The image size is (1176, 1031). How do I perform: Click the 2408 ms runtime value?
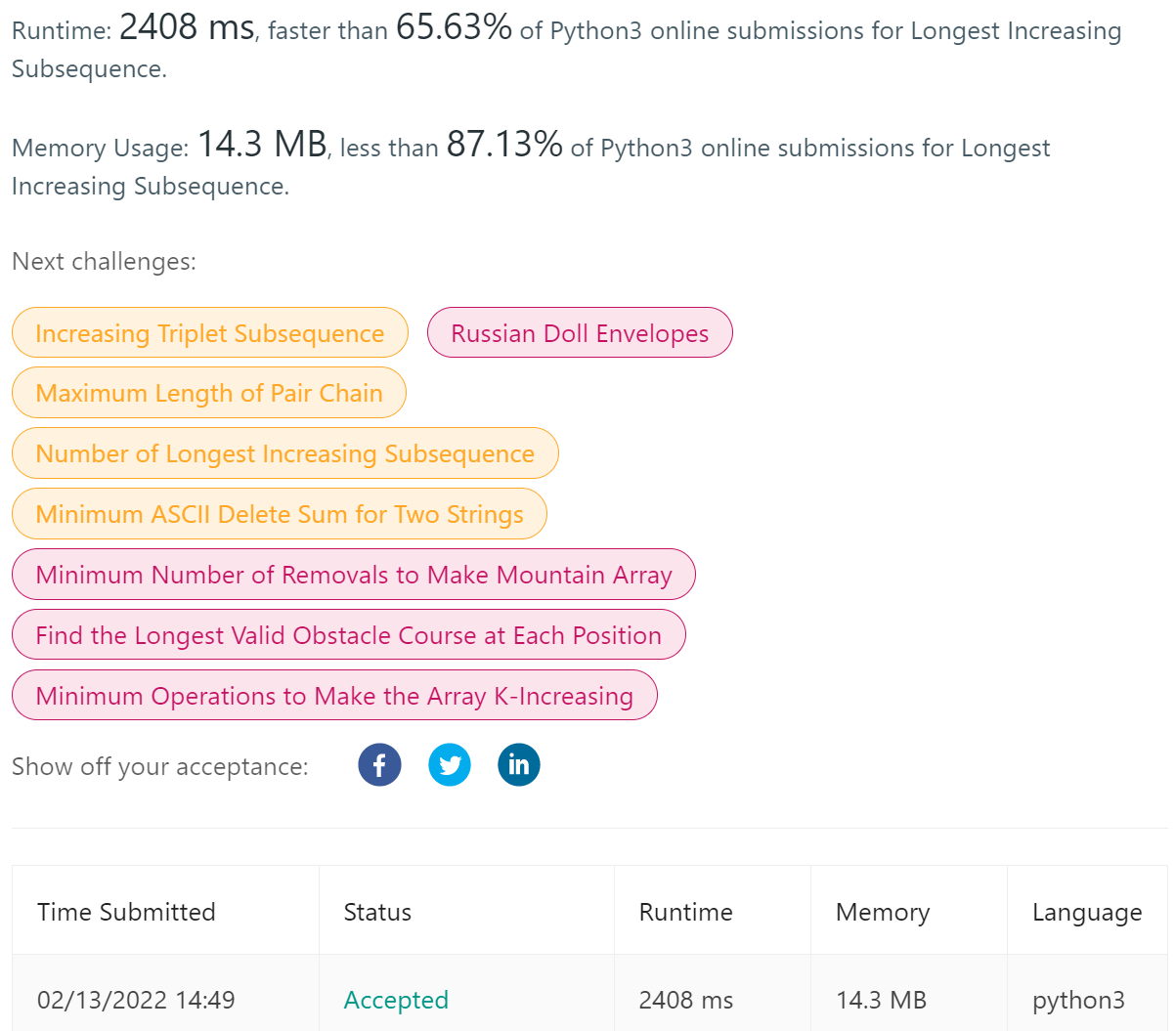coord(685,1000)
